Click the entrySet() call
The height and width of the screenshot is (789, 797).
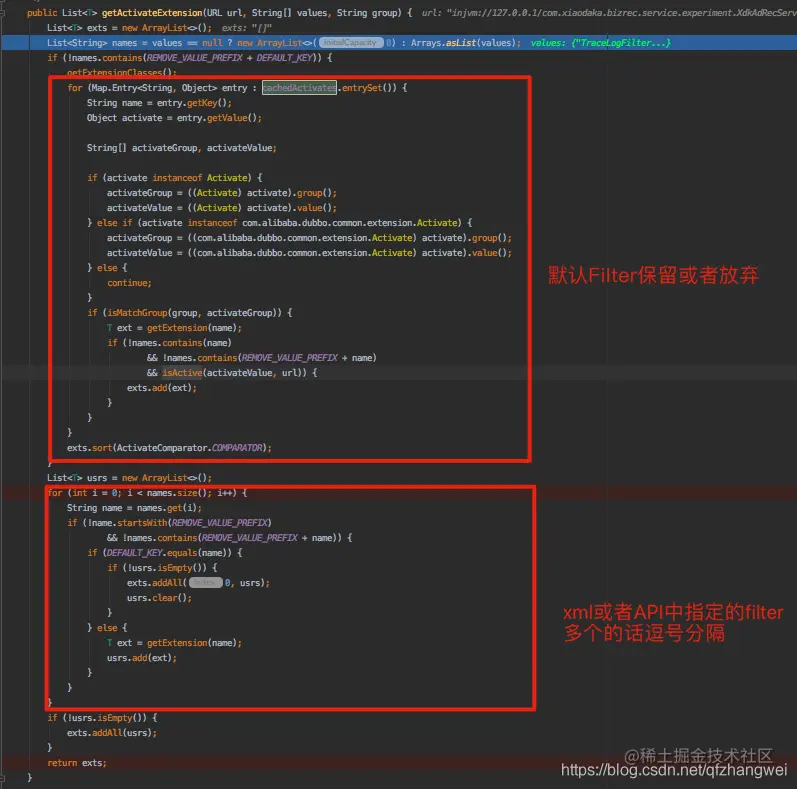(x=369, y=88)
